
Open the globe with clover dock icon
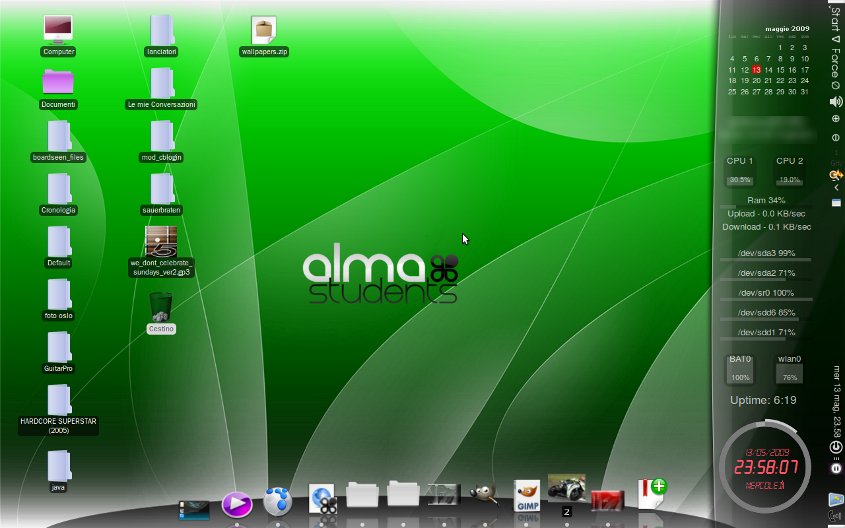(322, 498)
